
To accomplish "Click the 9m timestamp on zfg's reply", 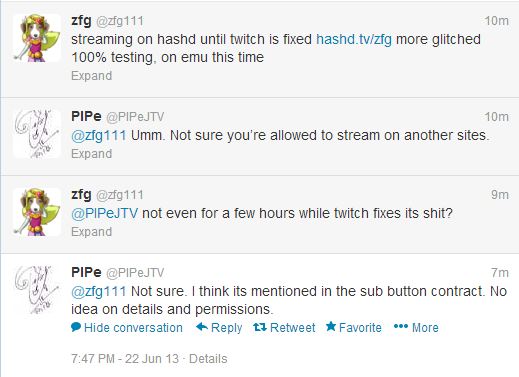I will pyautogui.click(x=500, y=195).
